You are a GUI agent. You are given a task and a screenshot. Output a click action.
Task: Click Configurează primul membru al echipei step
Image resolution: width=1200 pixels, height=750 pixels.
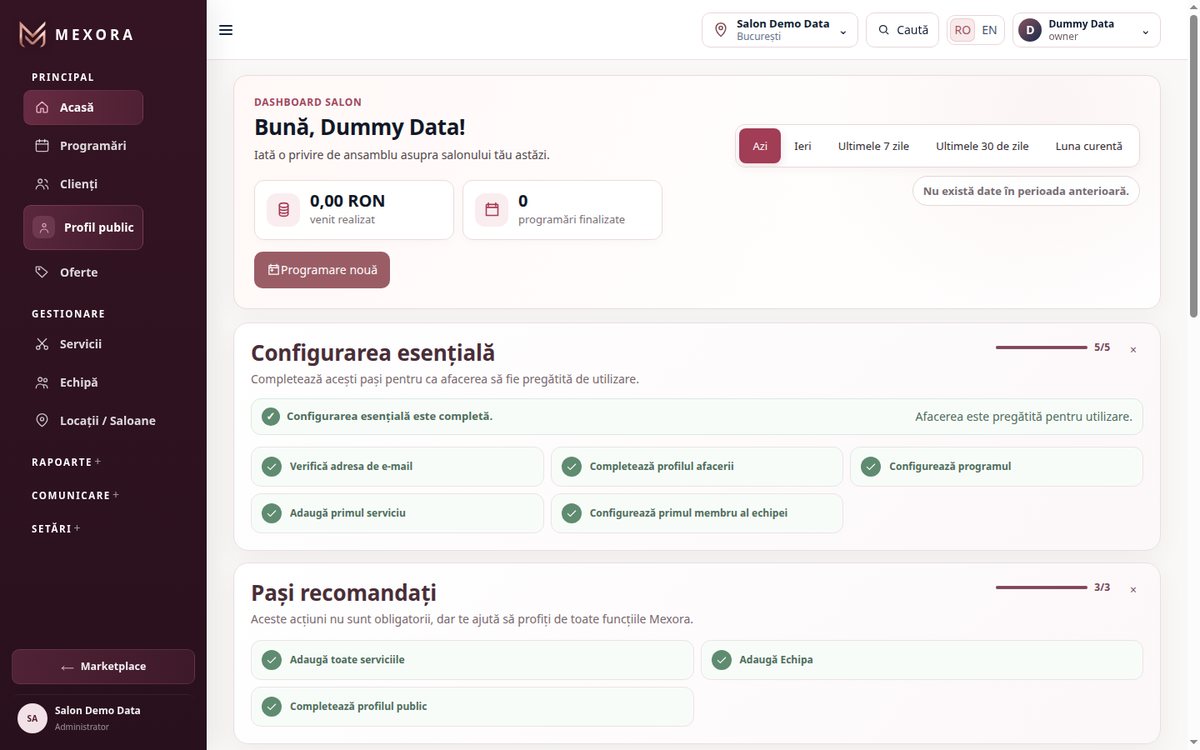[x=697, y=513]
